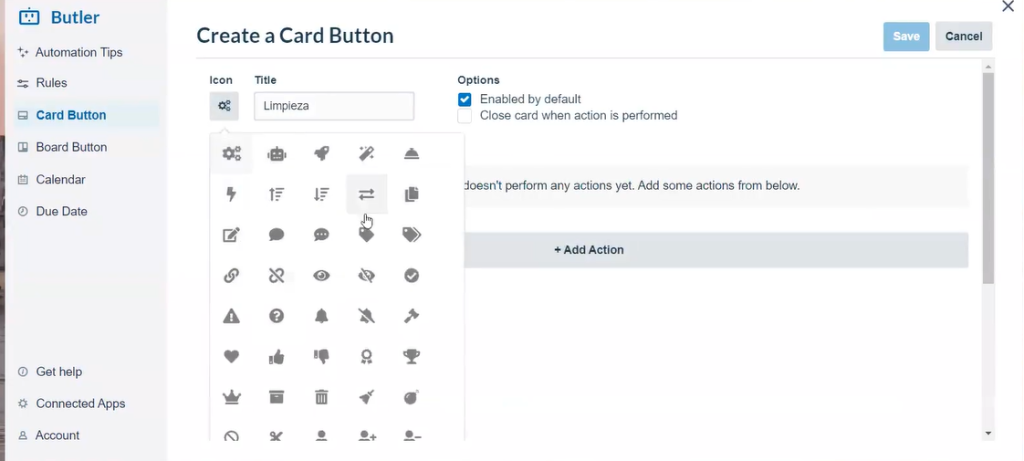Choose the bell icon
This screenshot has width=1024, height=461.
coord(322,316)
